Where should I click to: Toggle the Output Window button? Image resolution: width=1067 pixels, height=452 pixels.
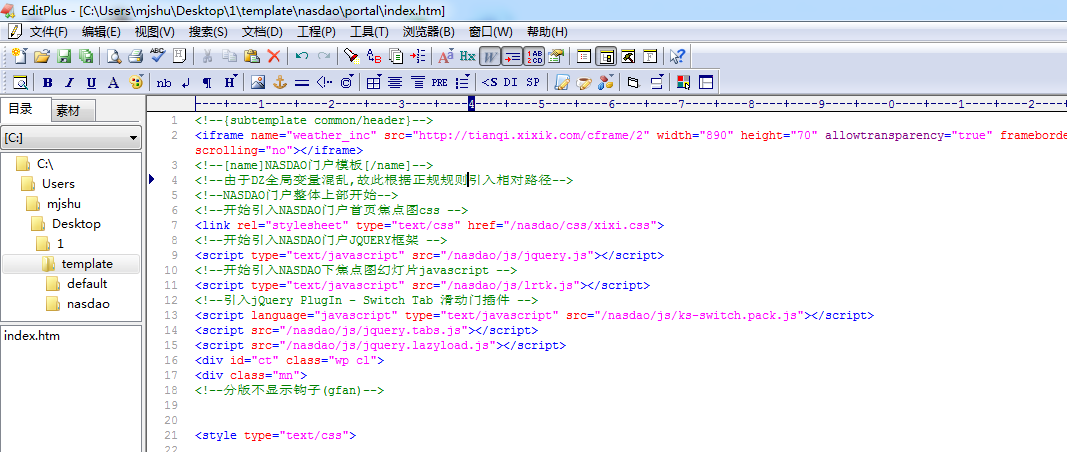click(628, 56)
